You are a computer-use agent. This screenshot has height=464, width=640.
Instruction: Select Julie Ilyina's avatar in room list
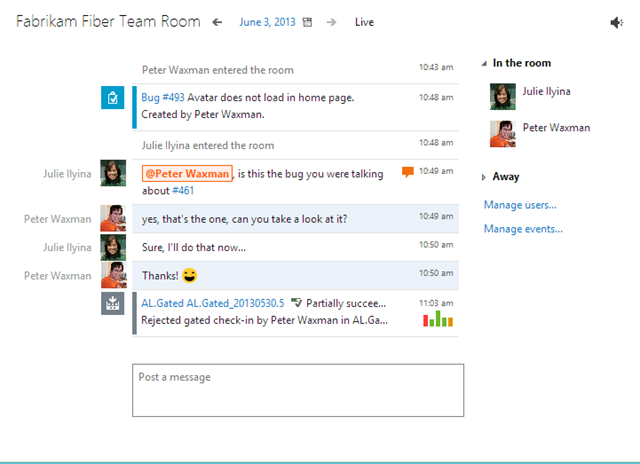coord(503,96)
